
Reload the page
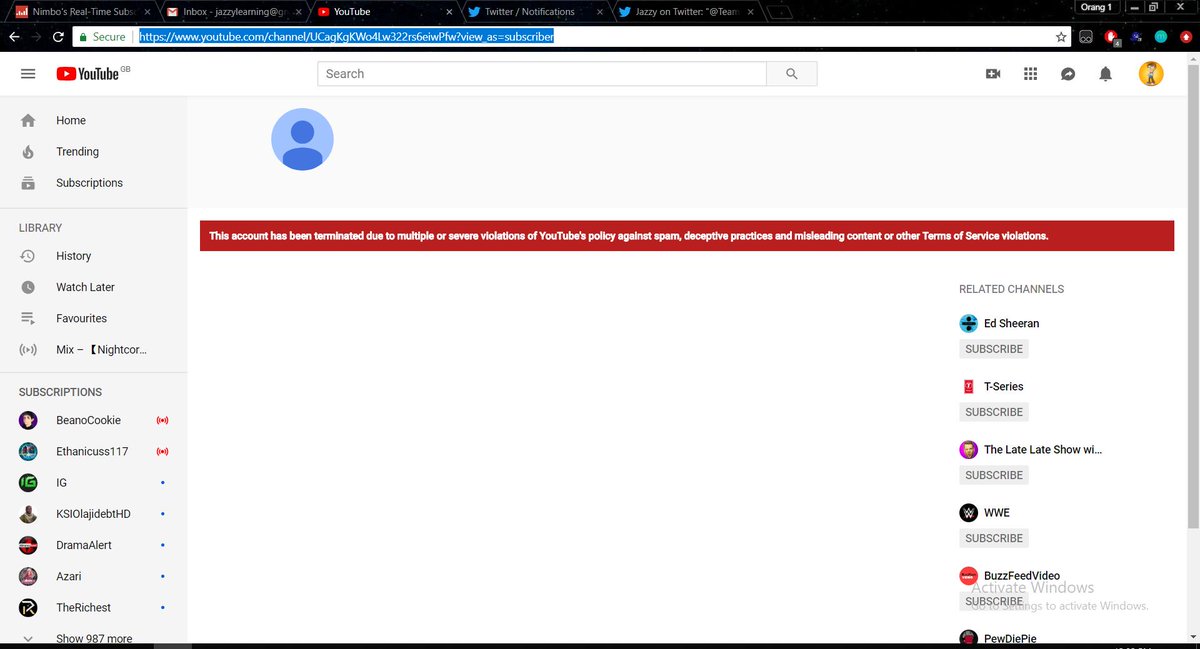[x=58, y=37]
